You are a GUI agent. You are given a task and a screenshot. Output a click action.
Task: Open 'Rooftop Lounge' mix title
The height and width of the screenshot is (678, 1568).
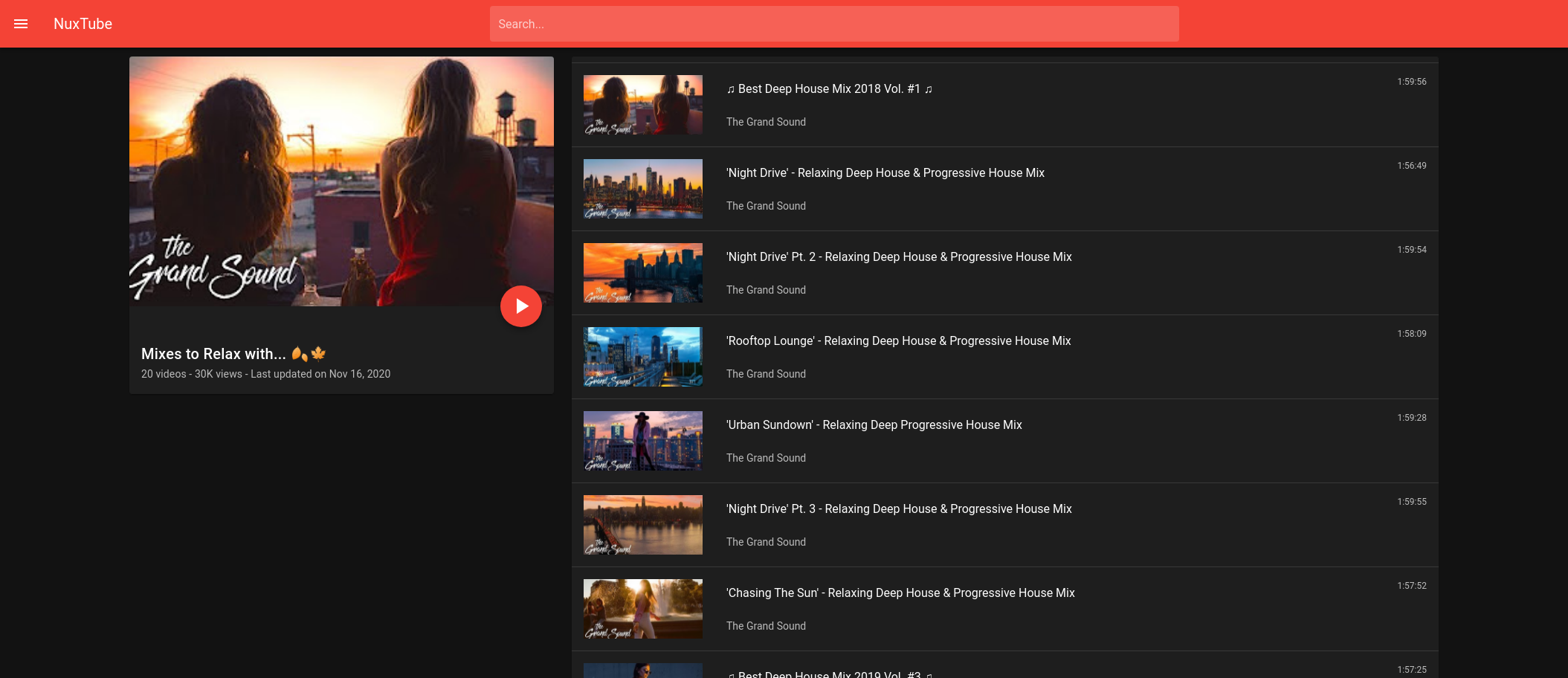[899, 341]
